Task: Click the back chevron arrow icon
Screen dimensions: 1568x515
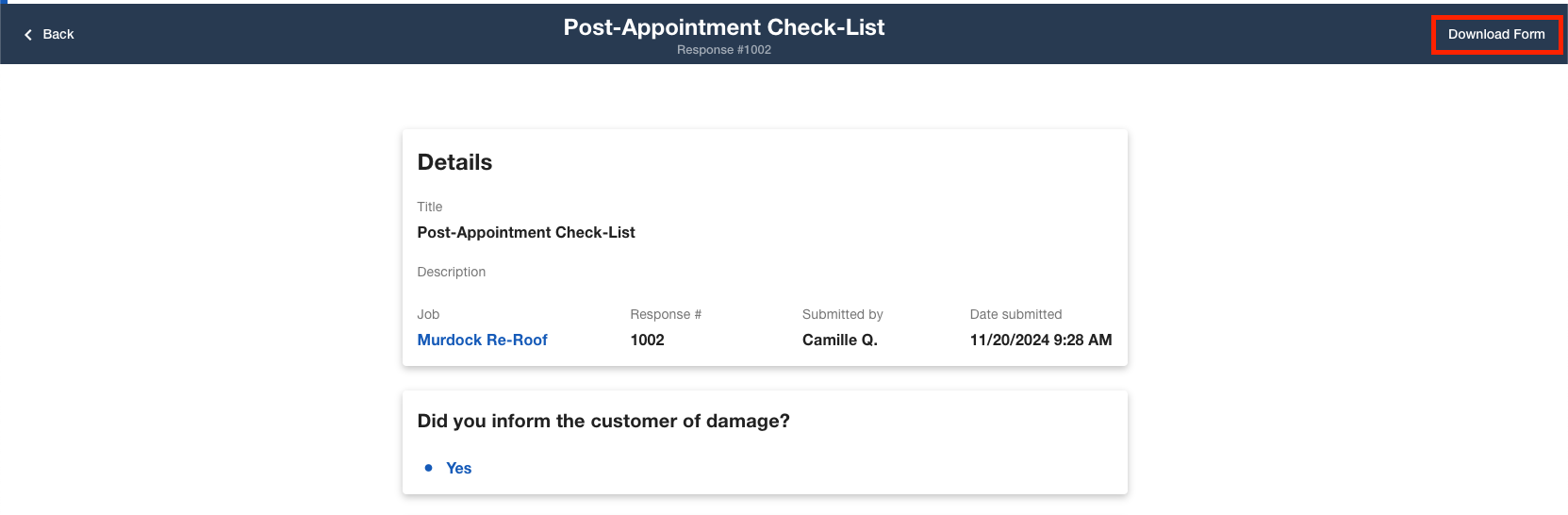Action: click(x=28, y=35)
